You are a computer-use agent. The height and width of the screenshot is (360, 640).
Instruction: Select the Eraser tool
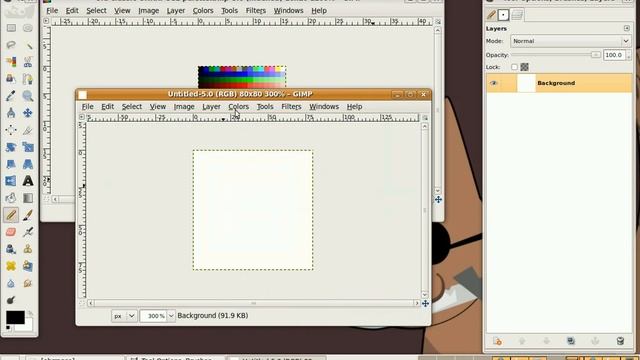[11, 232]
